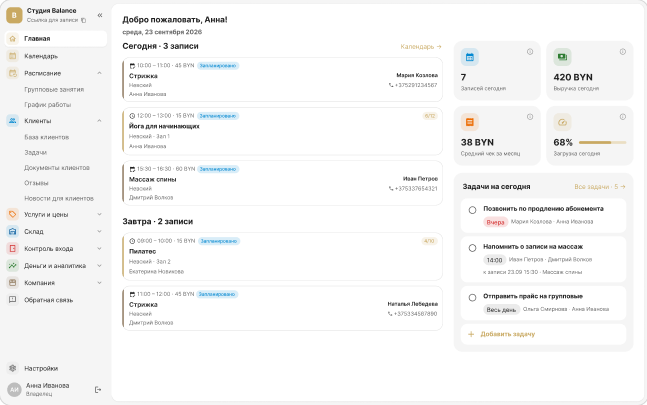Mark 'Отправить прайс на групповые' task done

tap(472, 297)
